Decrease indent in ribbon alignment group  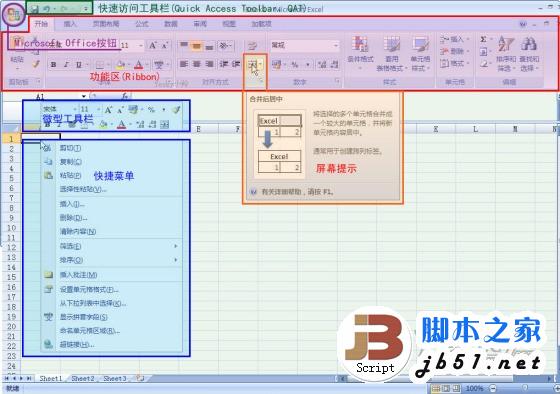pyautogui.click(x=224, y=64)
